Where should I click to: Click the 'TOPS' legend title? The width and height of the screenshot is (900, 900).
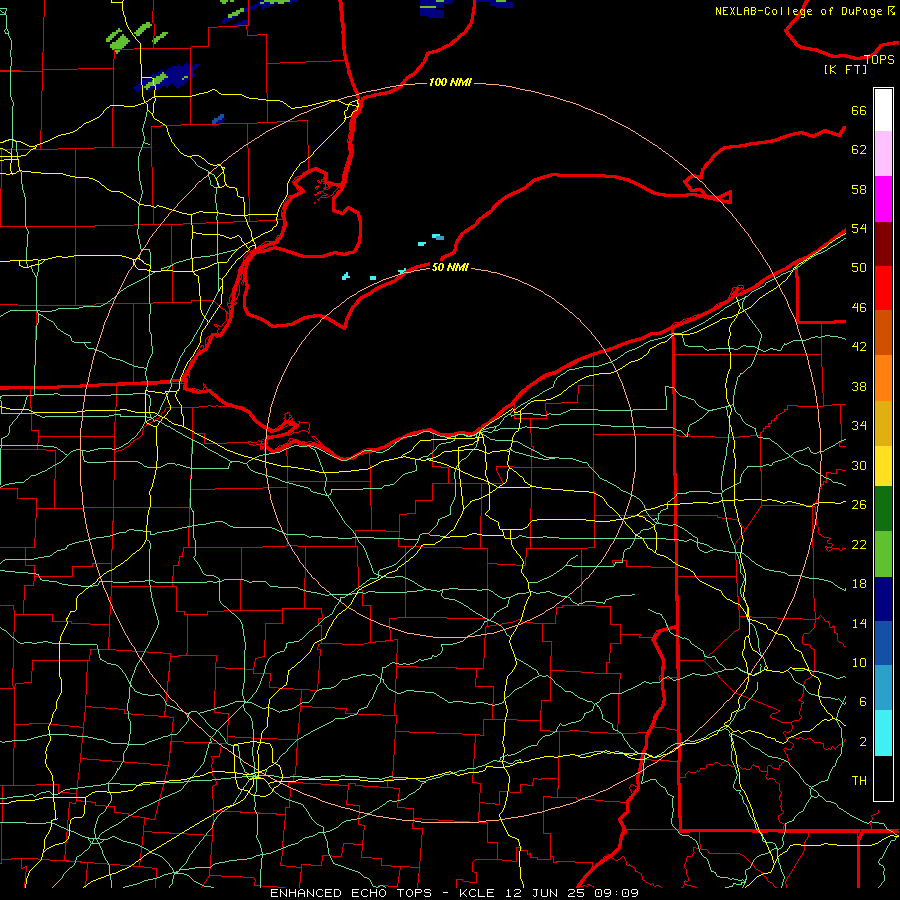tap(879, 59)
